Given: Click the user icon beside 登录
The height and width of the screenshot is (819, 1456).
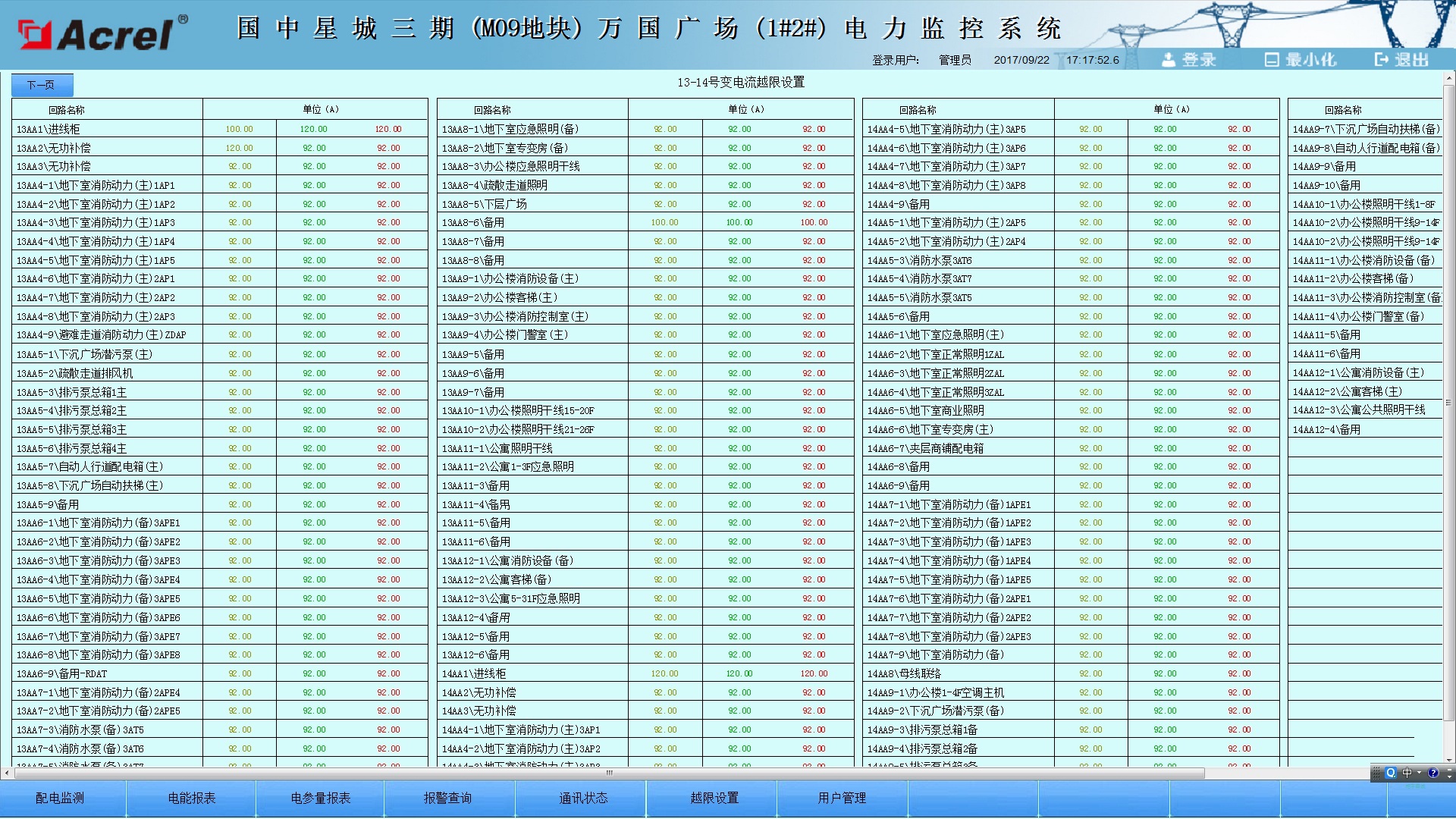Looking at the screenshot, I should 1169,60.
